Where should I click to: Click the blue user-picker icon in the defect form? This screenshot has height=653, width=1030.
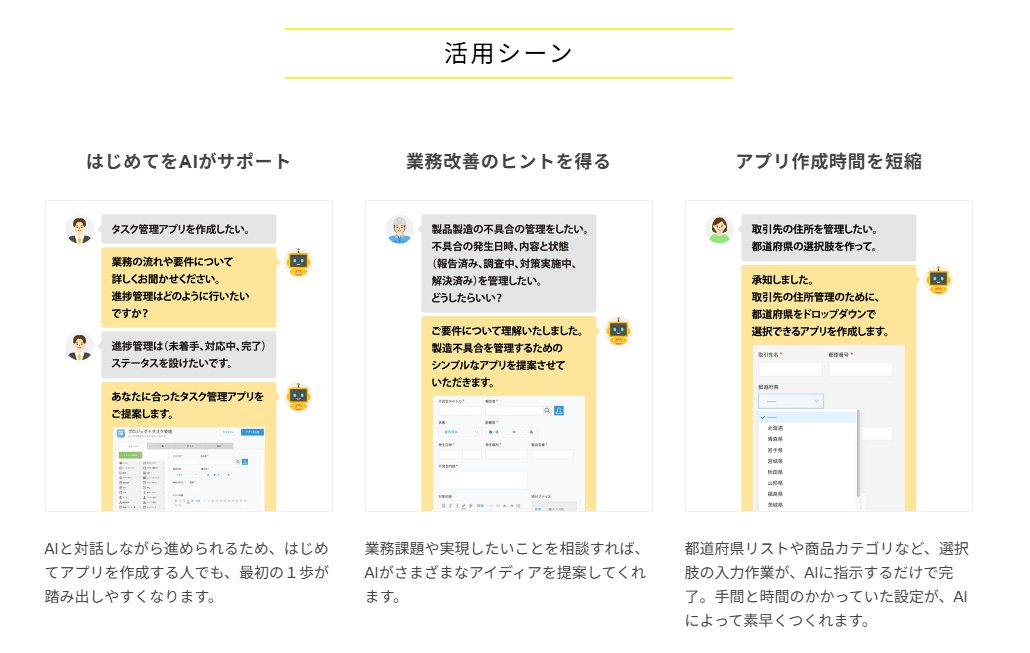[x=559, y=410]
